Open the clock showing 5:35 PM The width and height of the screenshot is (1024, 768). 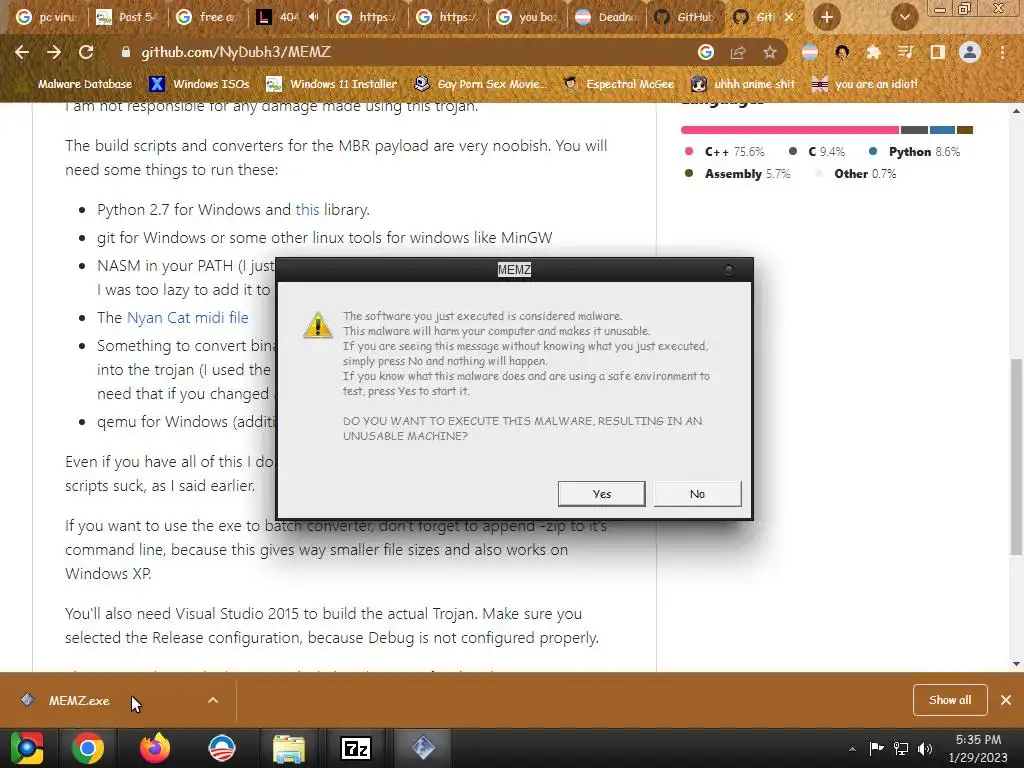point(978,748)
